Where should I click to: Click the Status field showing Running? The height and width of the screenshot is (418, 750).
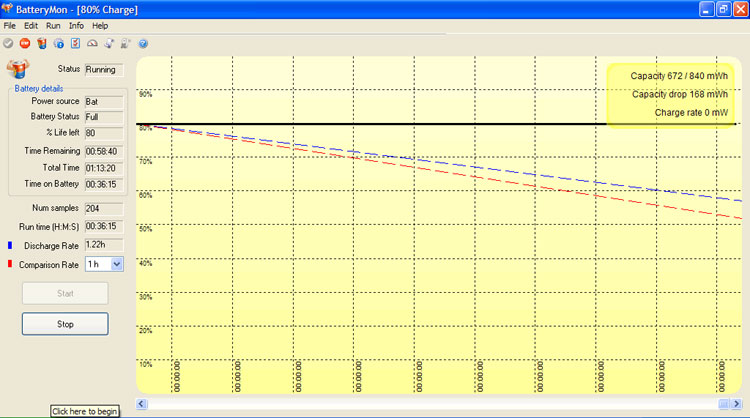[104, 70]
